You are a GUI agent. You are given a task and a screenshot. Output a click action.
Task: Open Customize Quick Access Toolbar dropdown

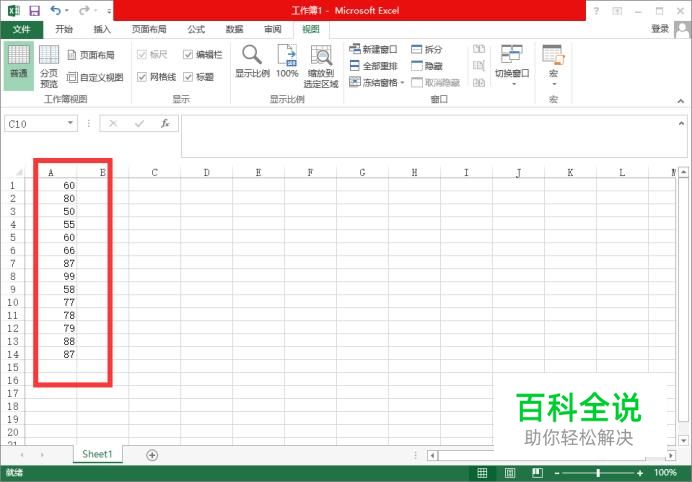click(109, 11)
